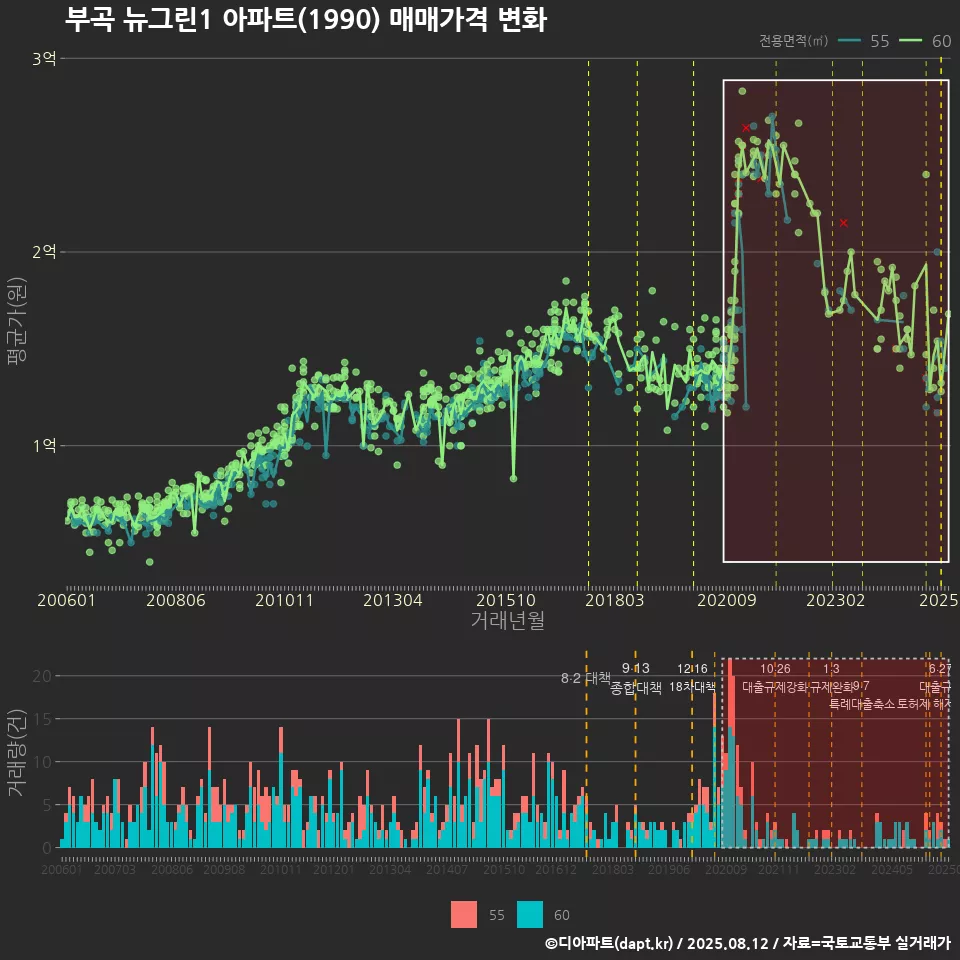Click the '9·13' date annotation
Image resolution: width=960 pixels, height=960 pixels.
tap(636, 668)
